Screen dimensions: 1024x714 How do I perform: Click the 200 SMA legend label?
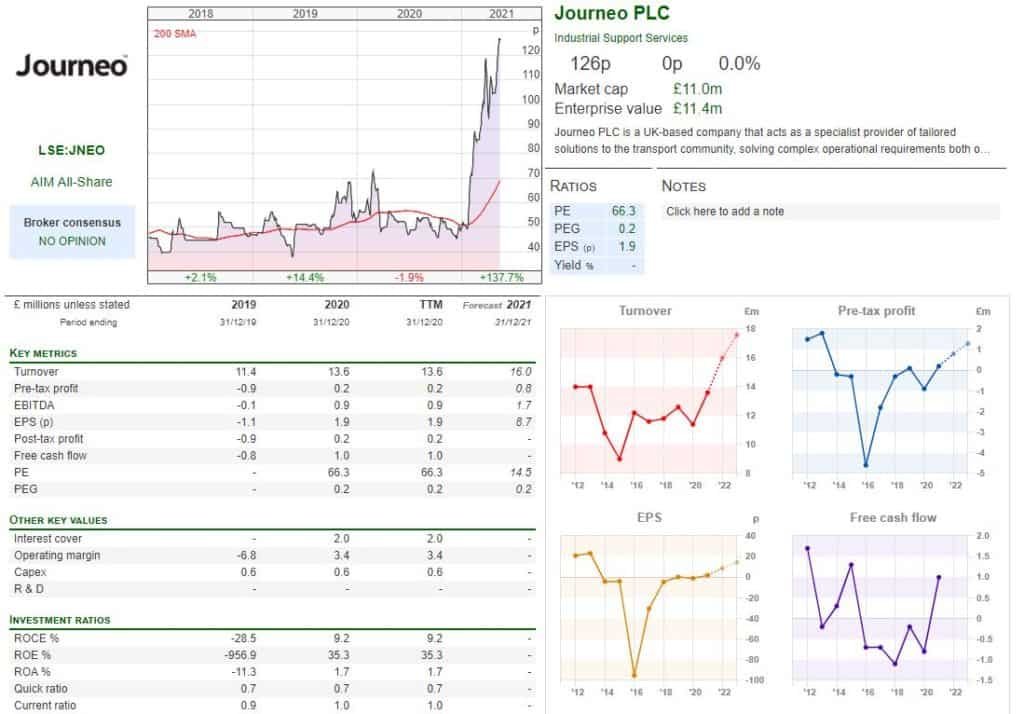coord(175,33)
